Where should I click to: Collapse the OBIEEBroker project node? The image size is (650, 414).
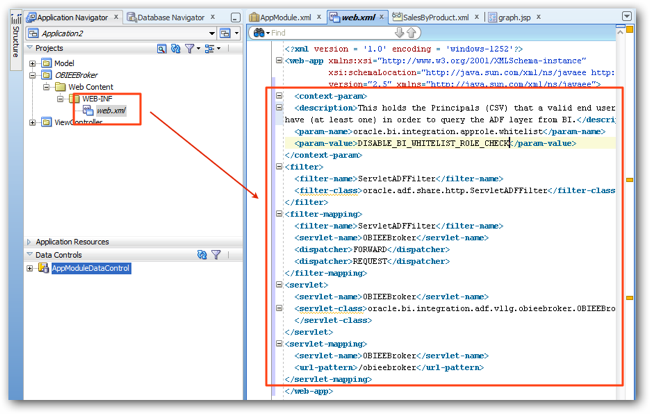coord(32,75)
